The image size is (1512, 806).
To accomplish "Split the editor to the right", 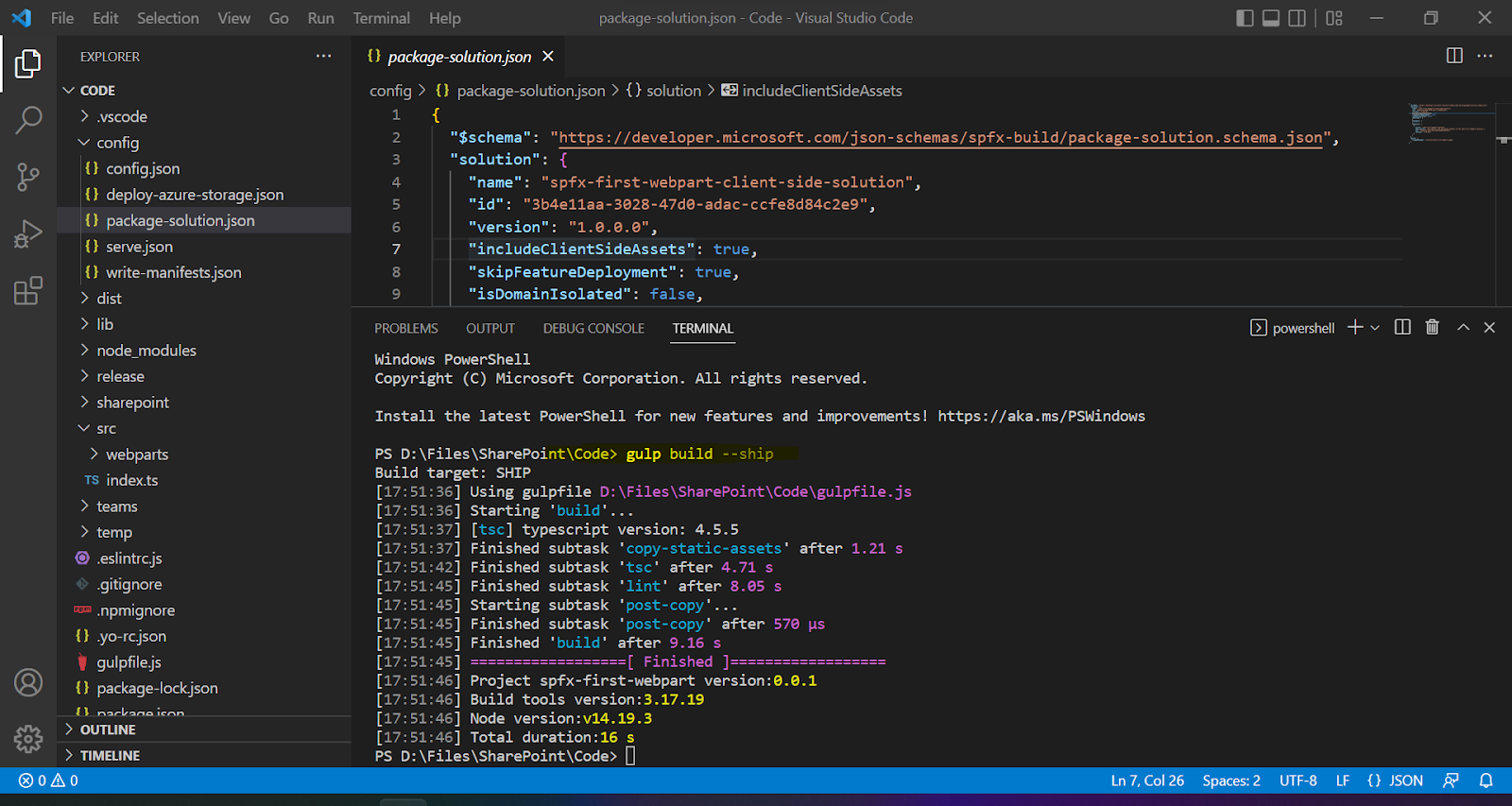I will pos(1454,56).
